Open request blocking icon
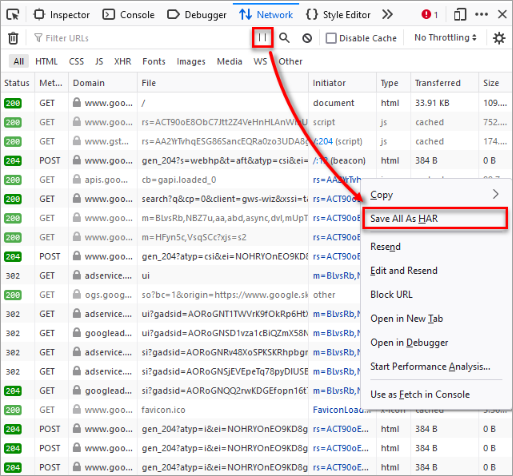The height and width of the screenshot is (476, 513). click(x=307, y=38)
